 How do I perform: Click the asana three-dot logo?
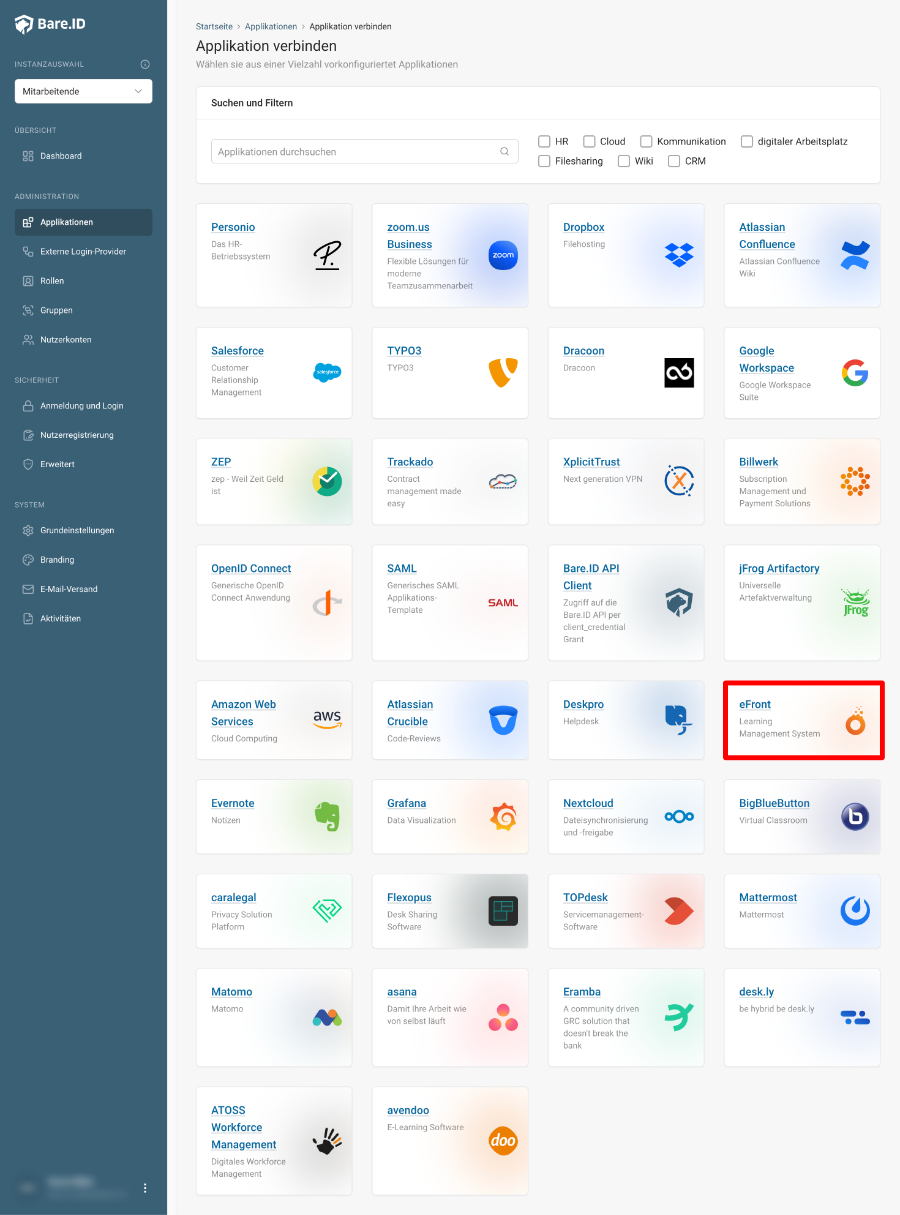pyautogui.click(x=503, y=1018)
